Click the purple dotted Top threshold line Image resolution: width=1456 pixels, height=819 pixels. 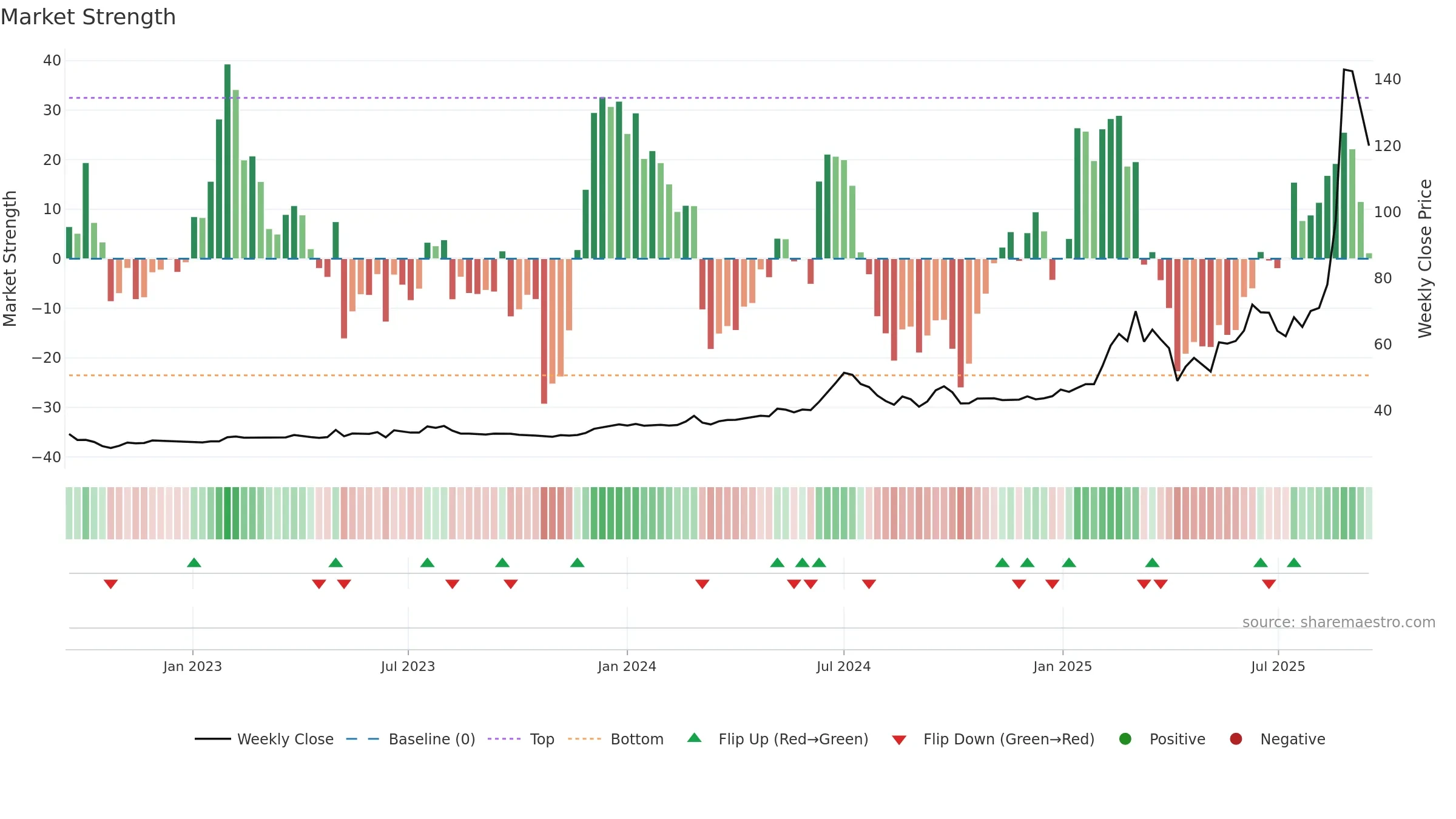pos(719,98)
